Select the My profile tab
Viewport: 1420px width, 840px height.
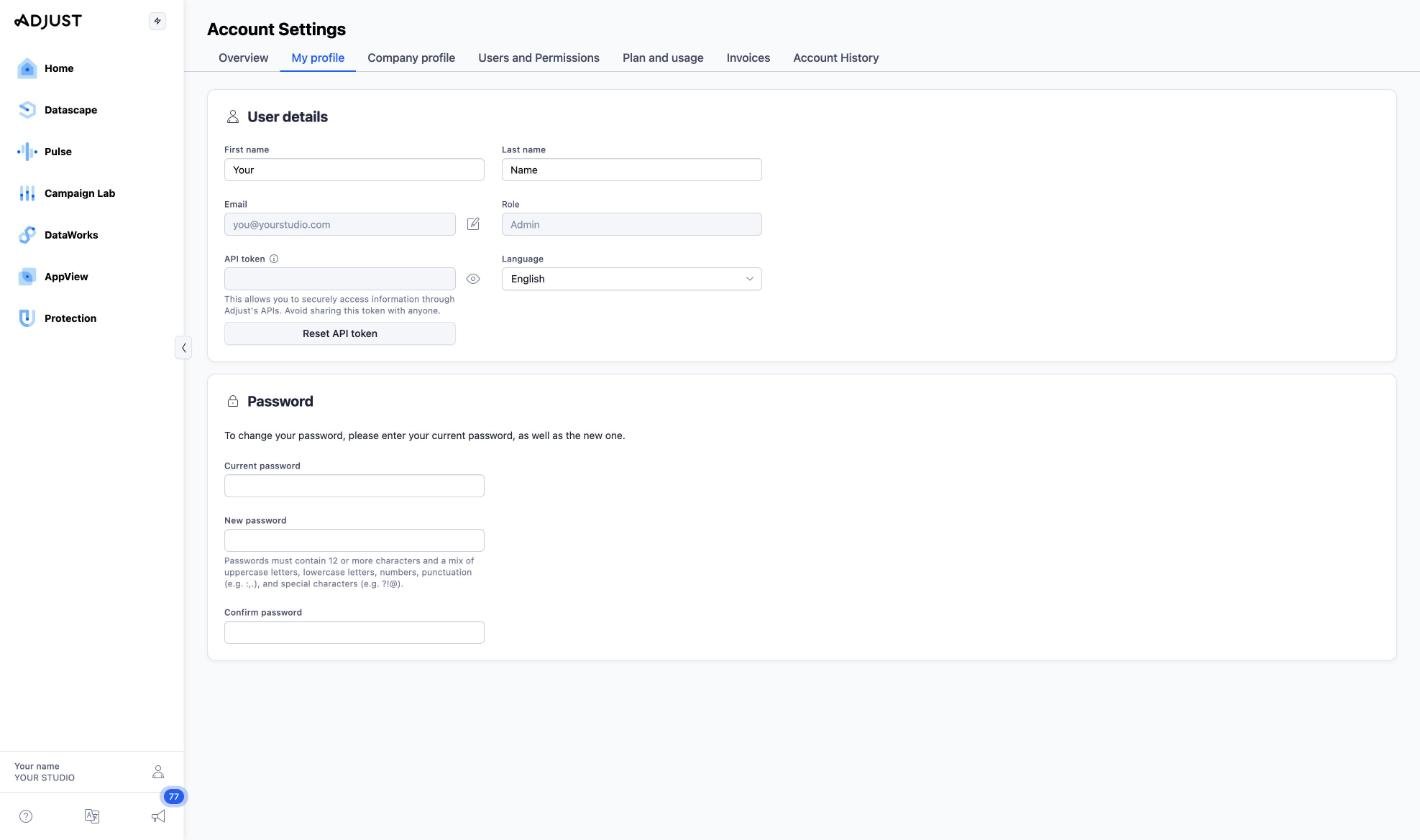318,58
